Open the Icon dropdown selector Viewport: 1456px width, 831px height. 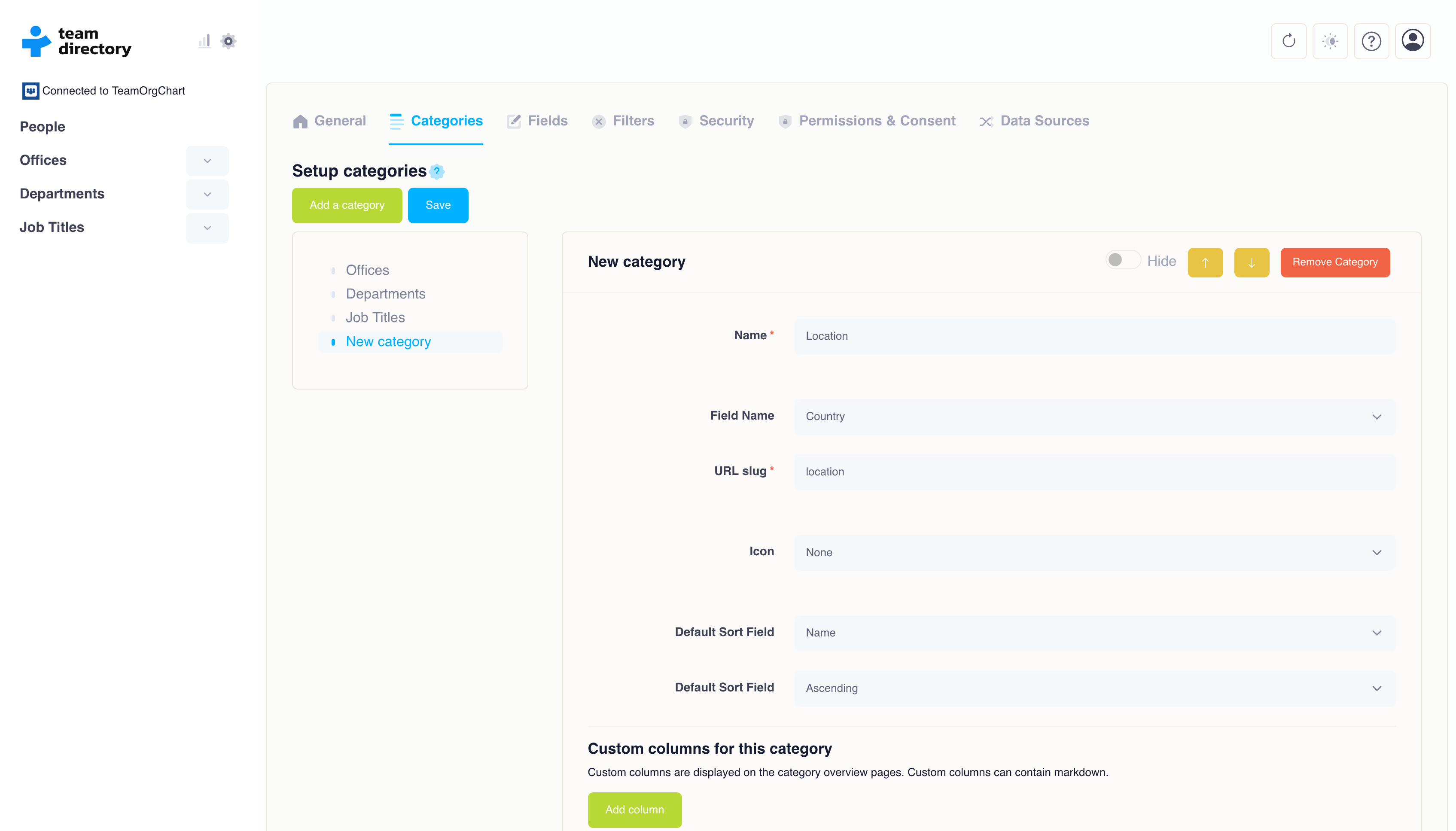[1094, 551]
